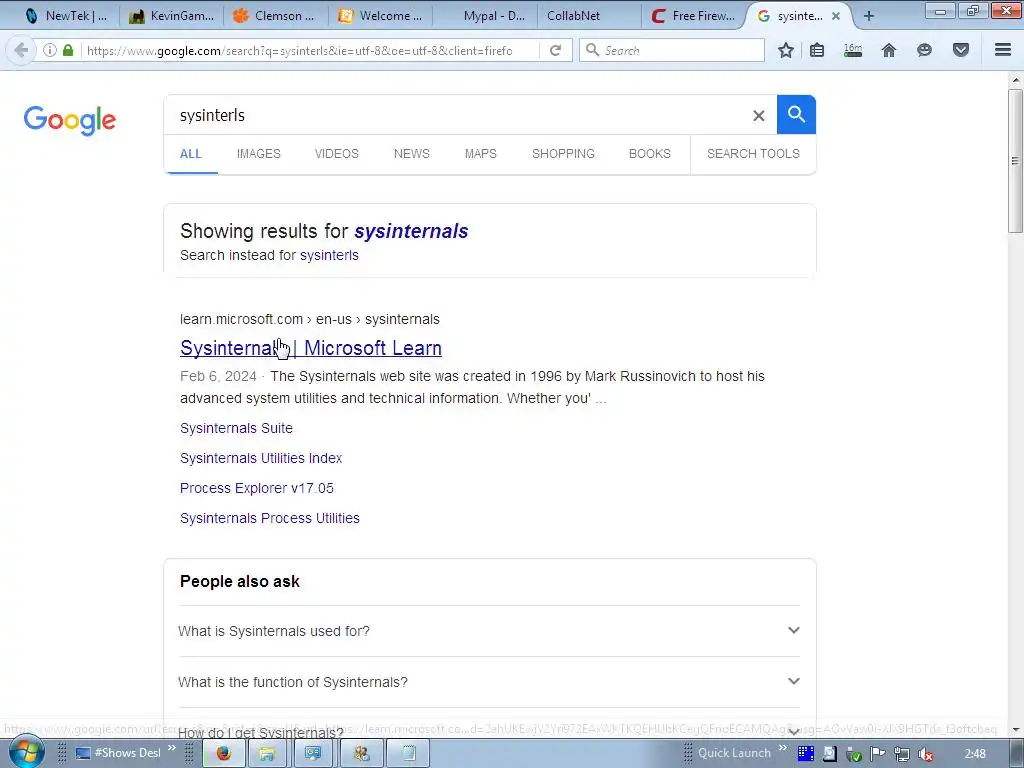The width and height of the screenshot is (1024, 768).
Task: Click the green shield security tray icon
Action: point(854,754)
